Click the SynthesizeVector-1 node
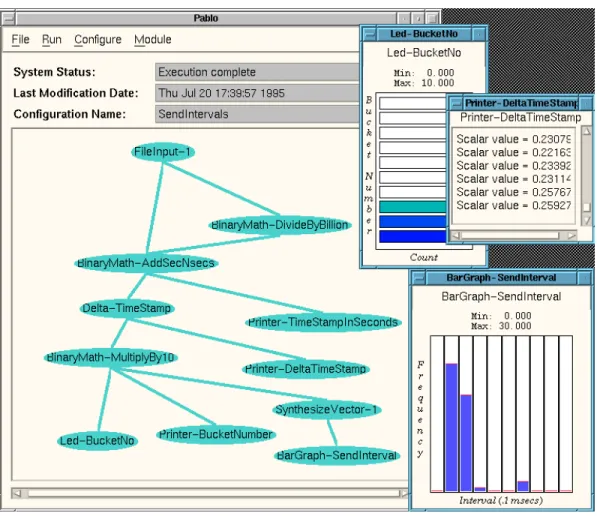Image resolution: width=597 pixels, height=516 pixels. tap(327, 410)
